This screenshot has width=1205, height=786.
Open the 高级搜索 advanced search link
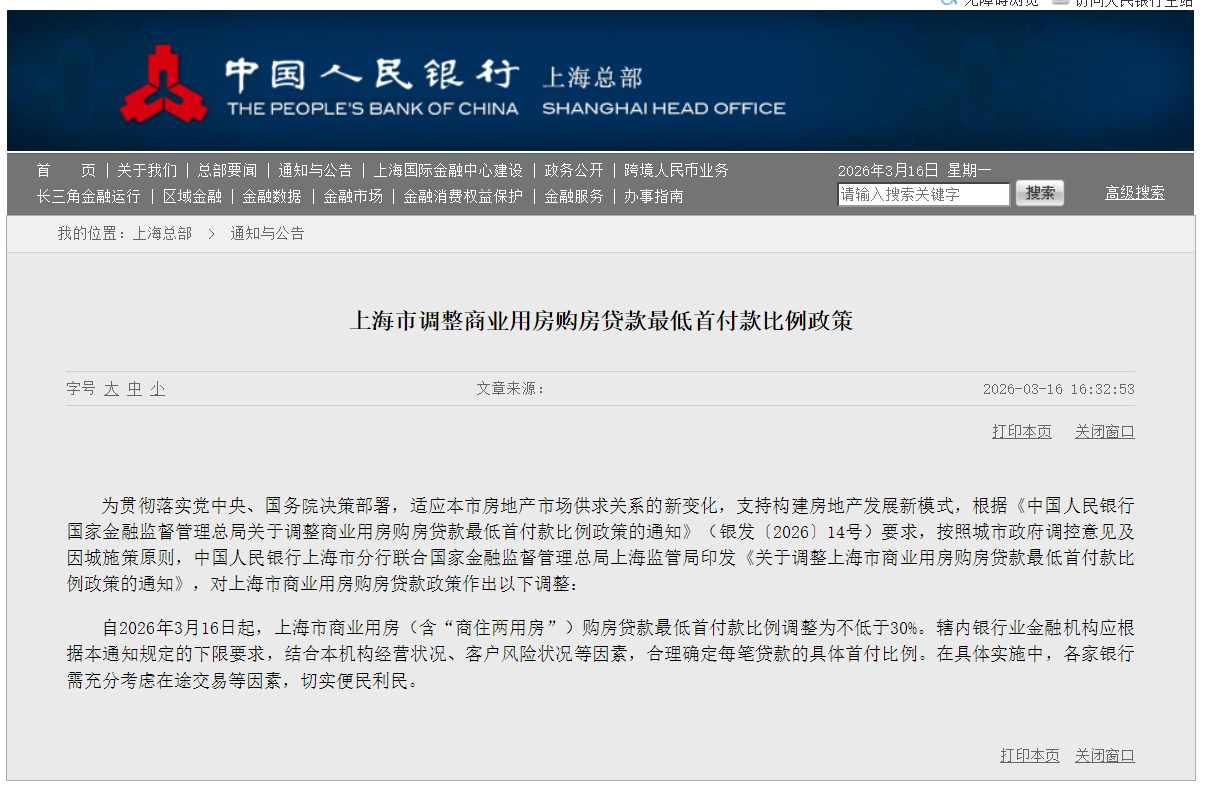click(x=1134, y=193)
